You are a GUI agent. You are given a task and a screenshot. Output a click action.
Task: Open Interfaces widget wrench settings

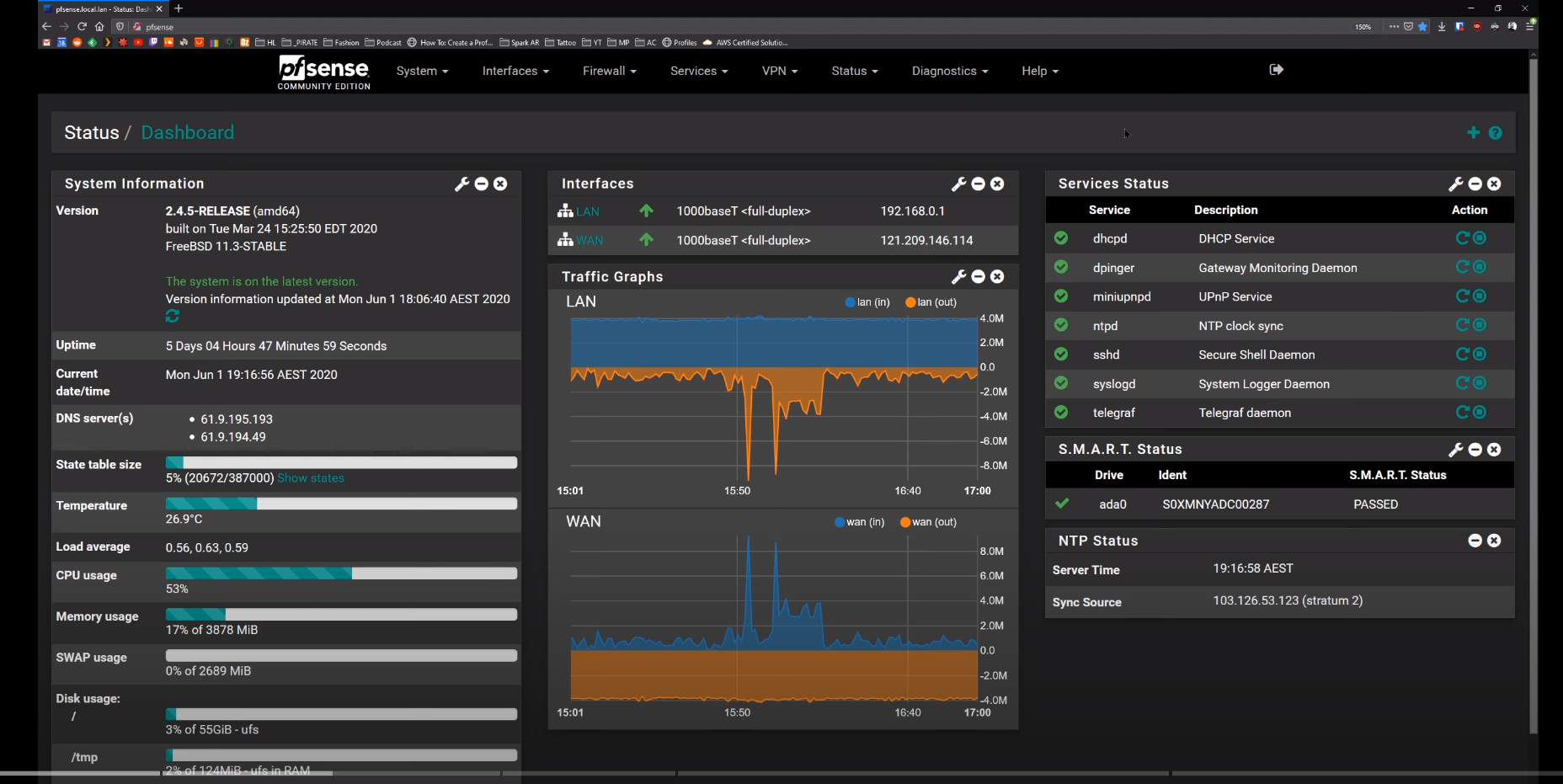958,184
